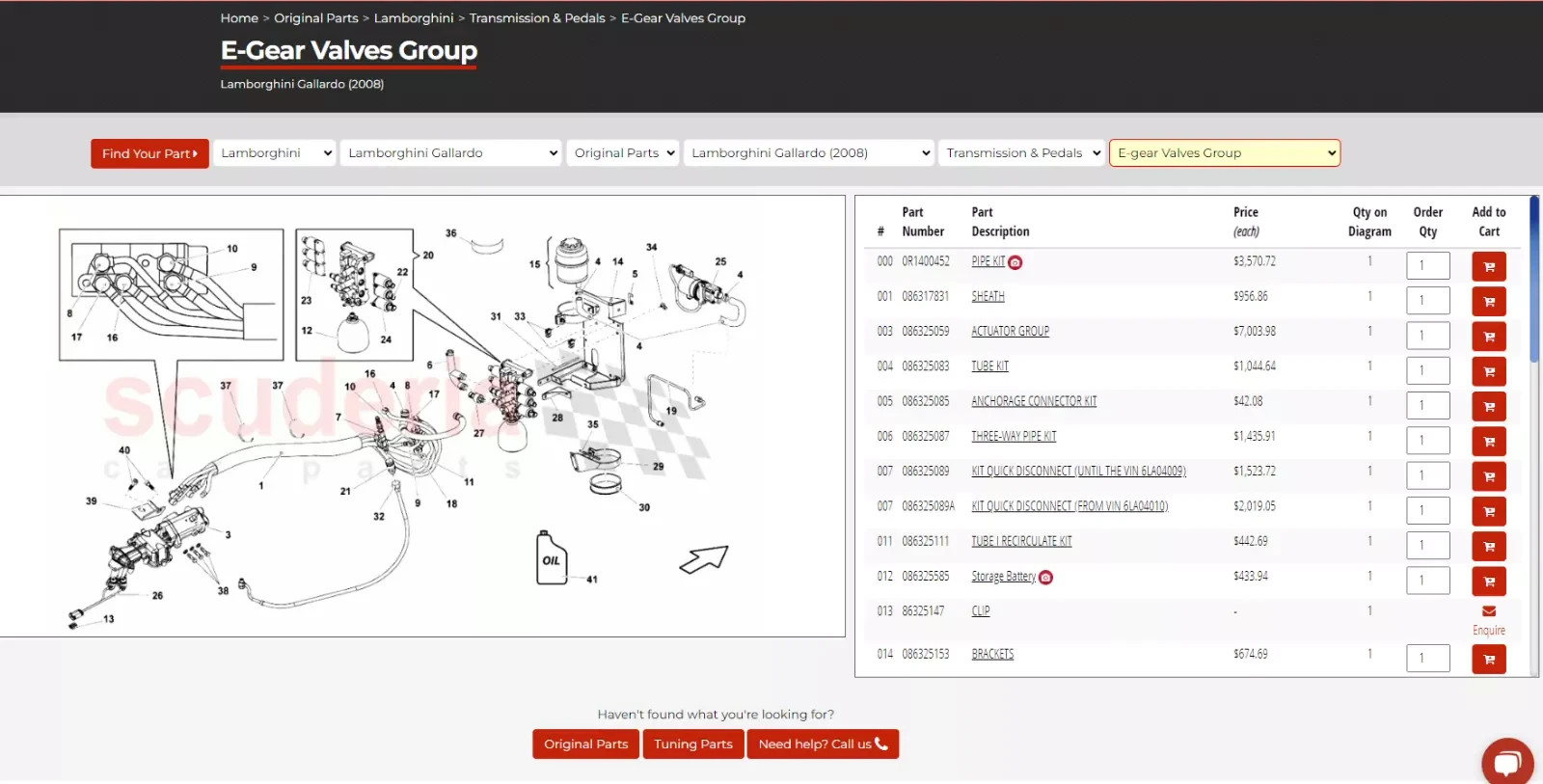
Task: Open the Lamborghini Gallardo (2008) year dropdown
Action: 809,153
